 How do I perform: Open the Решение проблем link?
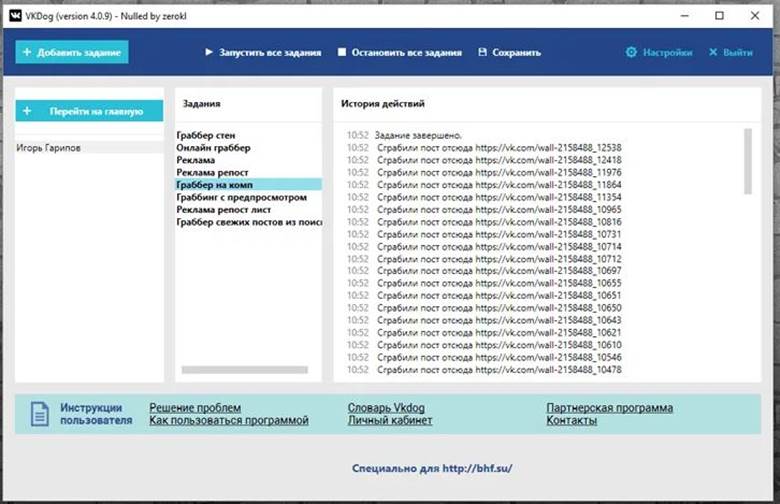coord(195,408)
